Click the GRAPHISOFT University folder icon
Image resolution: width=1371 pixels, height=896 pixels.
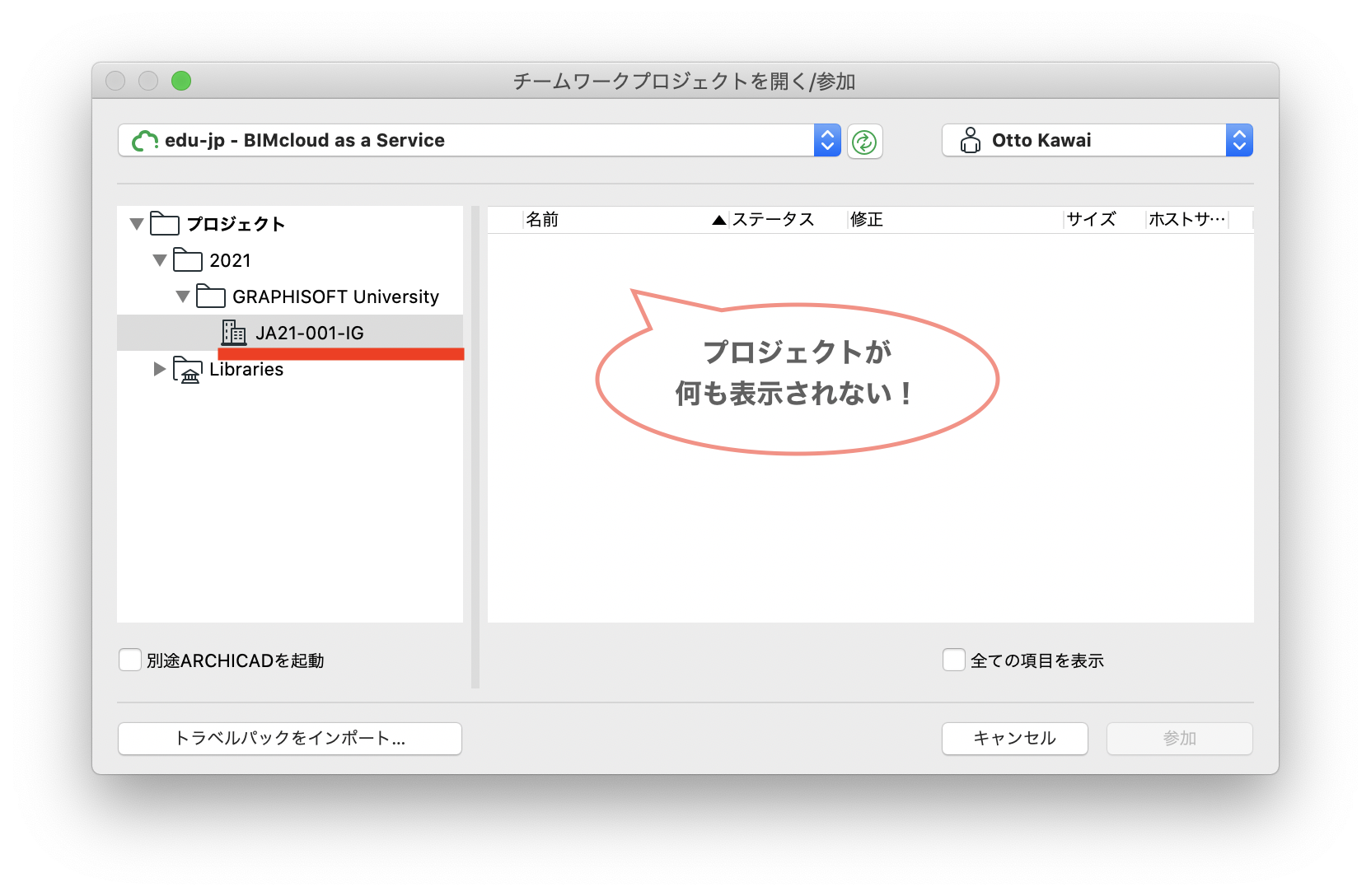point(211,296)
